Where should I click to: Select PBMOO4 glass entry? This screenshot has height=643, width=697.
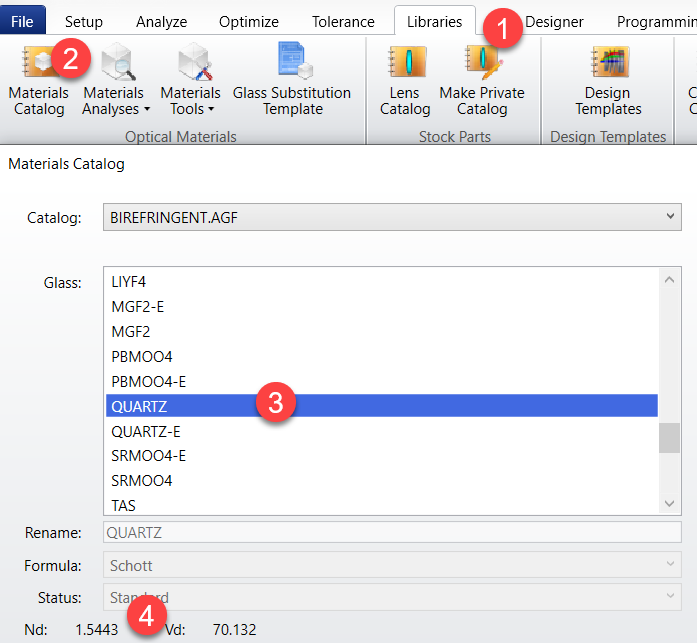(x=381, y=356)
